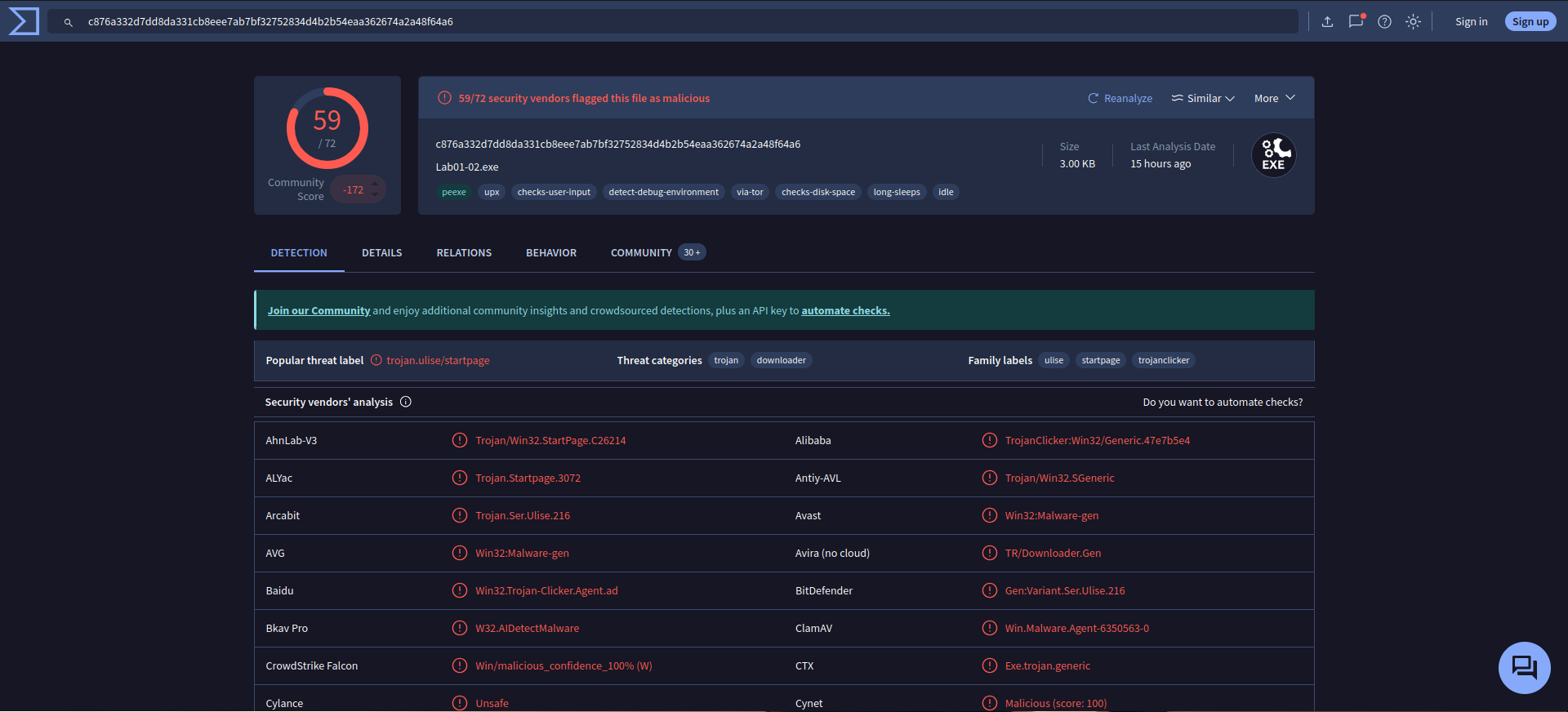Select the checks-user-input tag
1568x712 pixels.
click(554, 193)
